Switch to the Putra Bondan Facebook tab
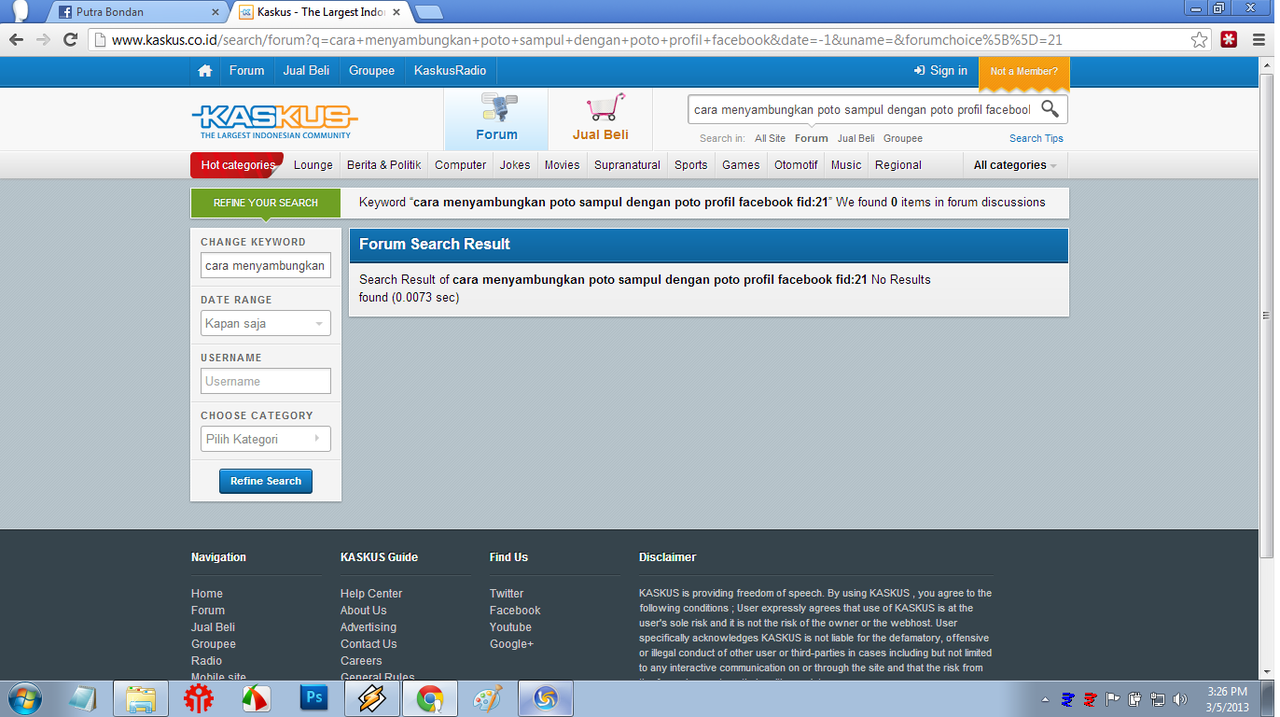1280x717 pixels. click(139, 12)
